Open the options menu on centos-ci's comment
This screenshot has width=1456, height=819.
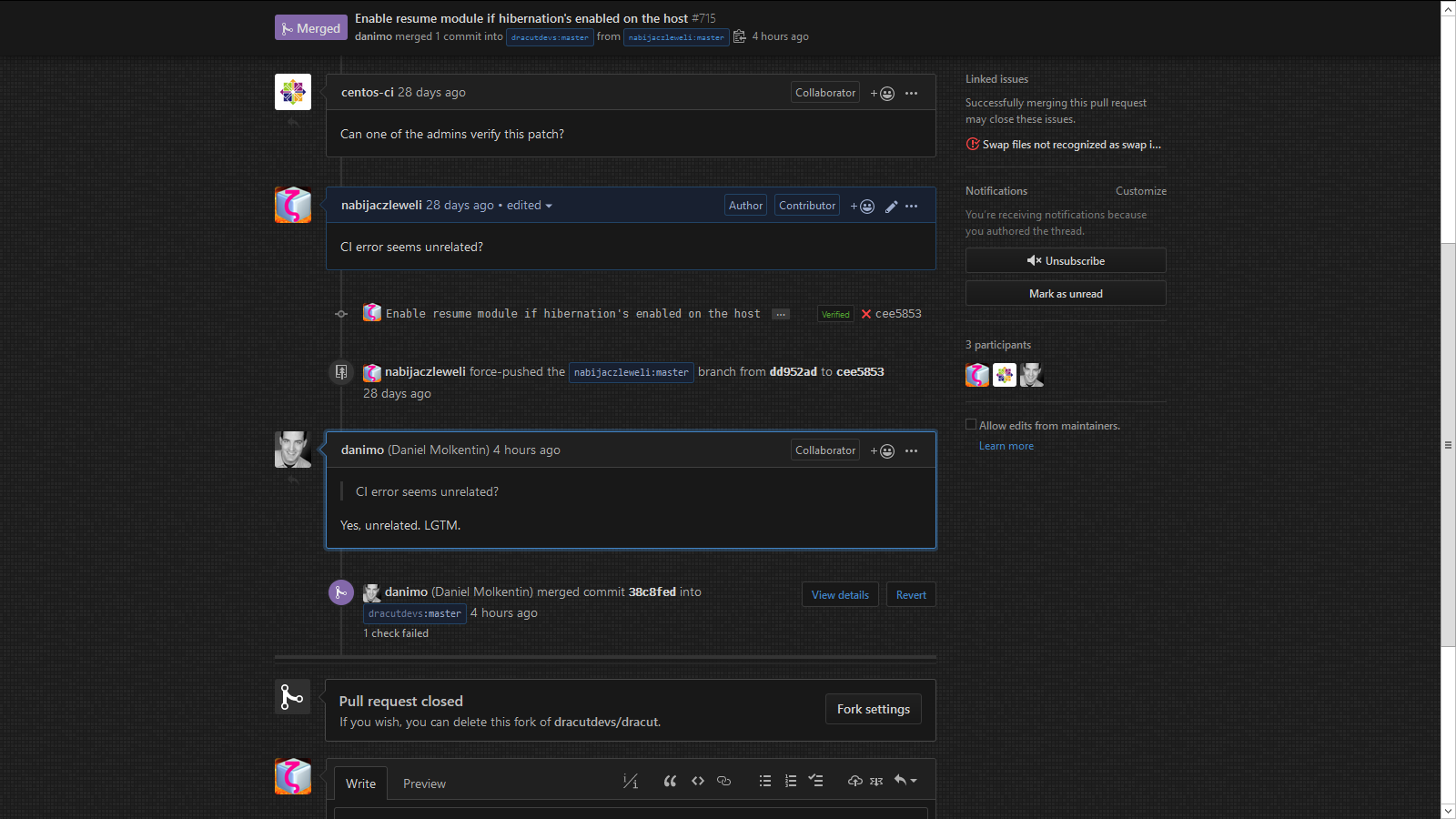tap(911, 93)
